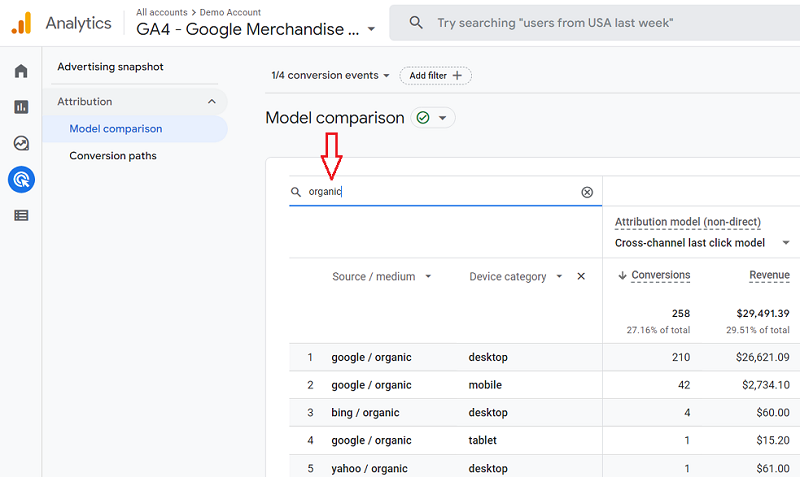Click the green check status icon

[423, 118]
